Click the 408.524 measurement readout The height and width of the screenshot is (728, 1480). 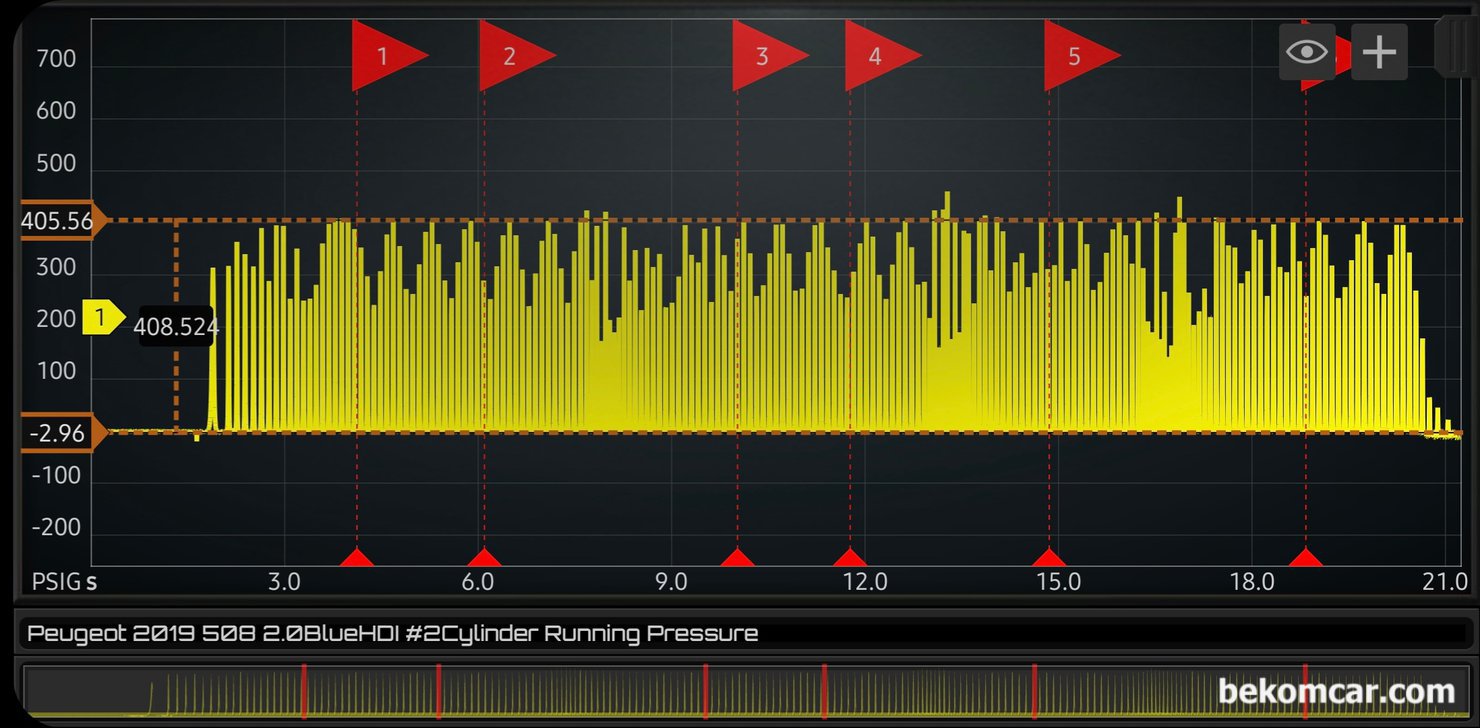176,327
